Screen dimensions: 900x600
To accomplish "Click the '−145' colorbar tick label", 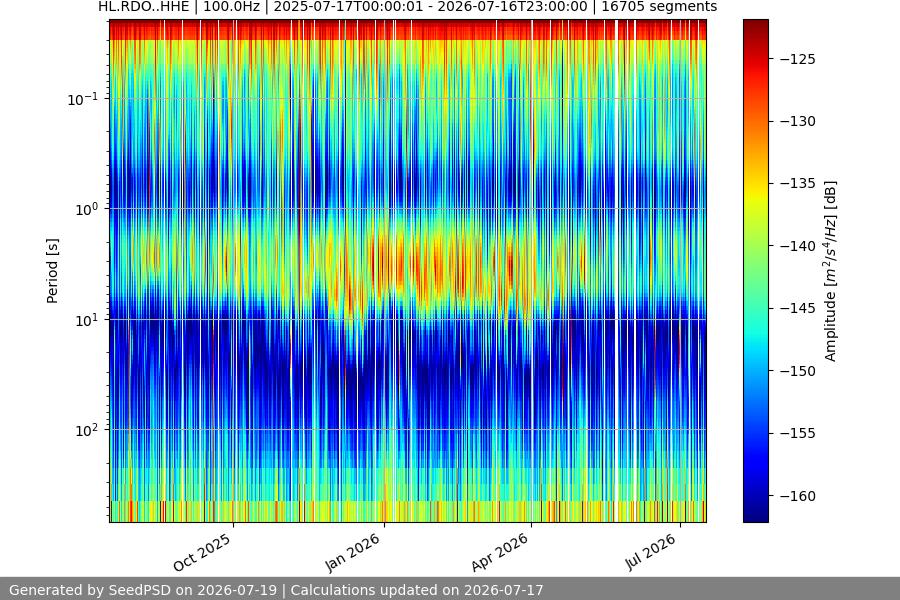I will coord(797,308).
